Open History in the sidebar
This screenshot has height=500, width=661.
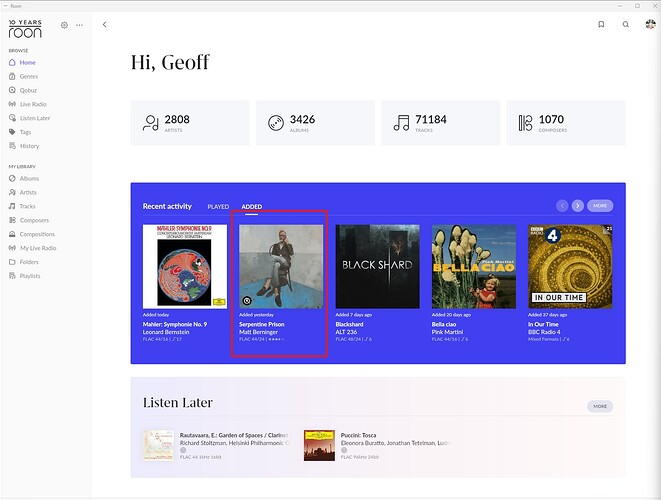[x=30, y=146]
